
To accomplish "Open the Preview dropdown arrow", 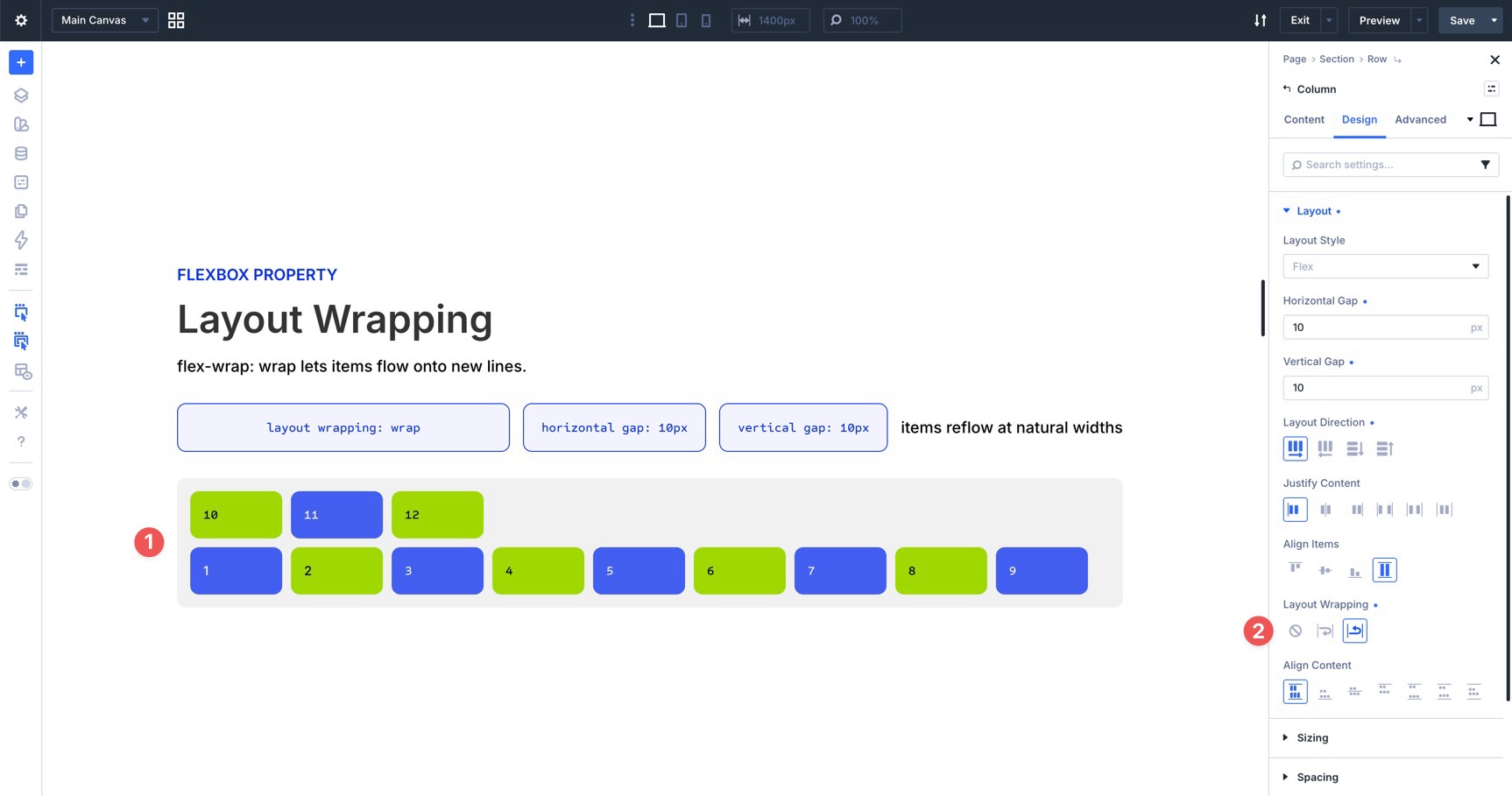I will coord(1419,20).
